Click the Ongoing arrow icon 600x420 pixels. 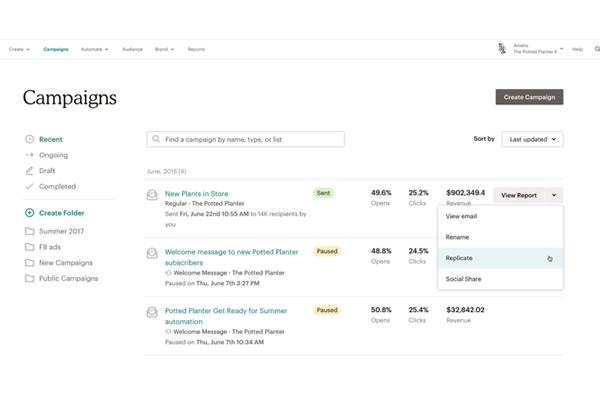pyautogui.click(x=29, y=155)
